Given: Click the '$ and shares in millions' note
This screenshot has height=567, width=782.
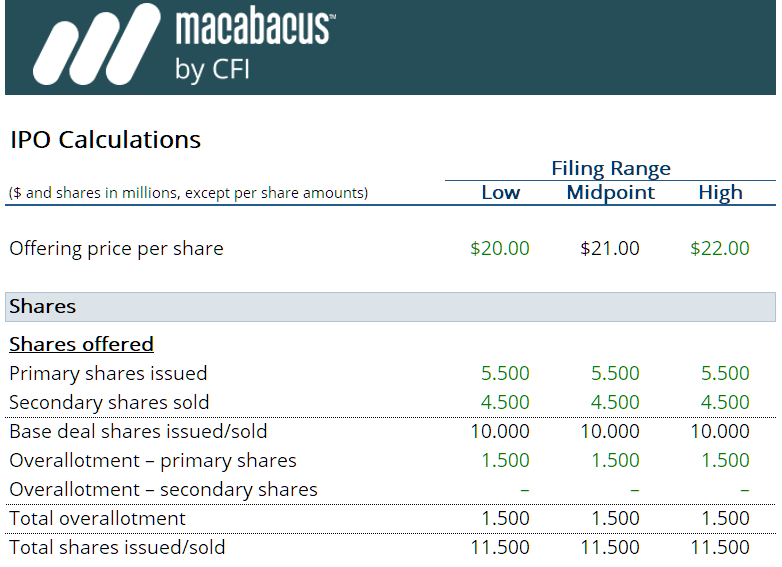Looking at the screenshot, I should click(188, 193).
